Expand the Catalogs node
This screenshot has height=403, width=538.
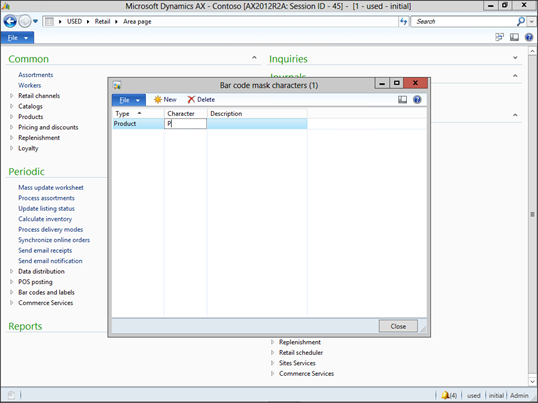point(12,106)
